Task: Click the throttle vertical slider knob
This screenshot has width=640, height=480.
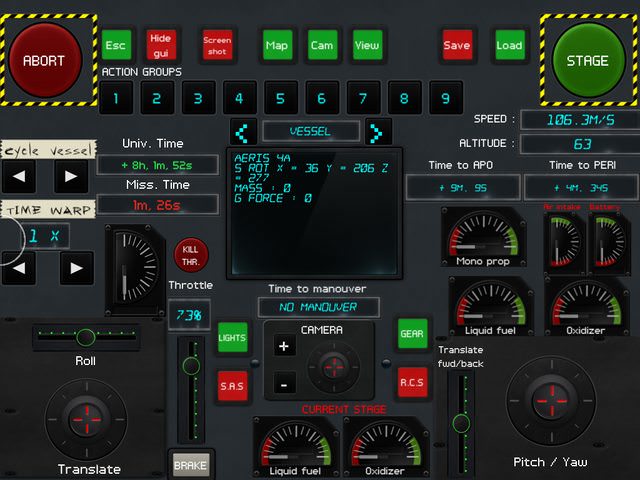Action: [x=191, y=366]
